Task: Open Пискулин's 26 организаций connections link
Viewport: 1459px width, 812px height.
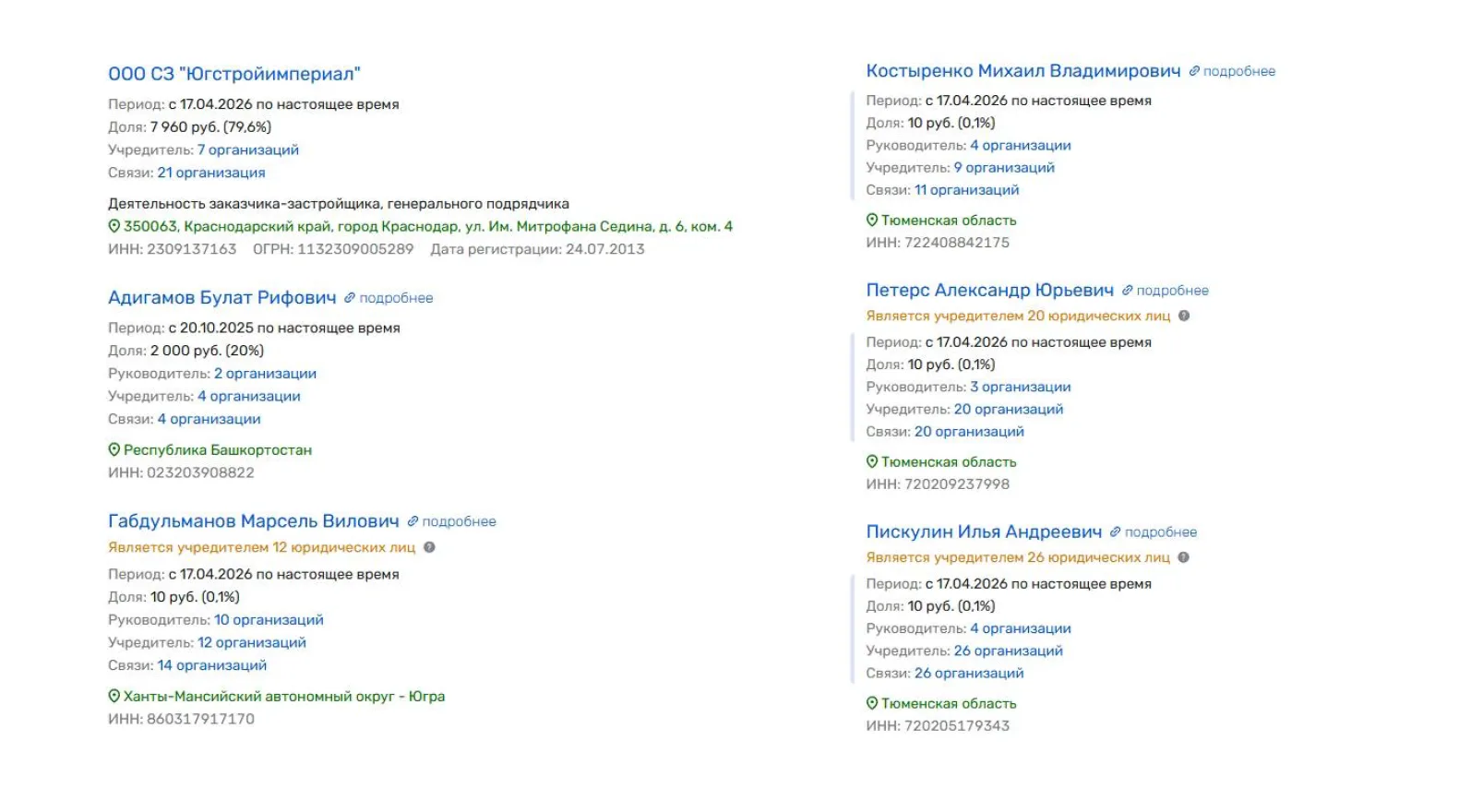Action: click(969, 674)
